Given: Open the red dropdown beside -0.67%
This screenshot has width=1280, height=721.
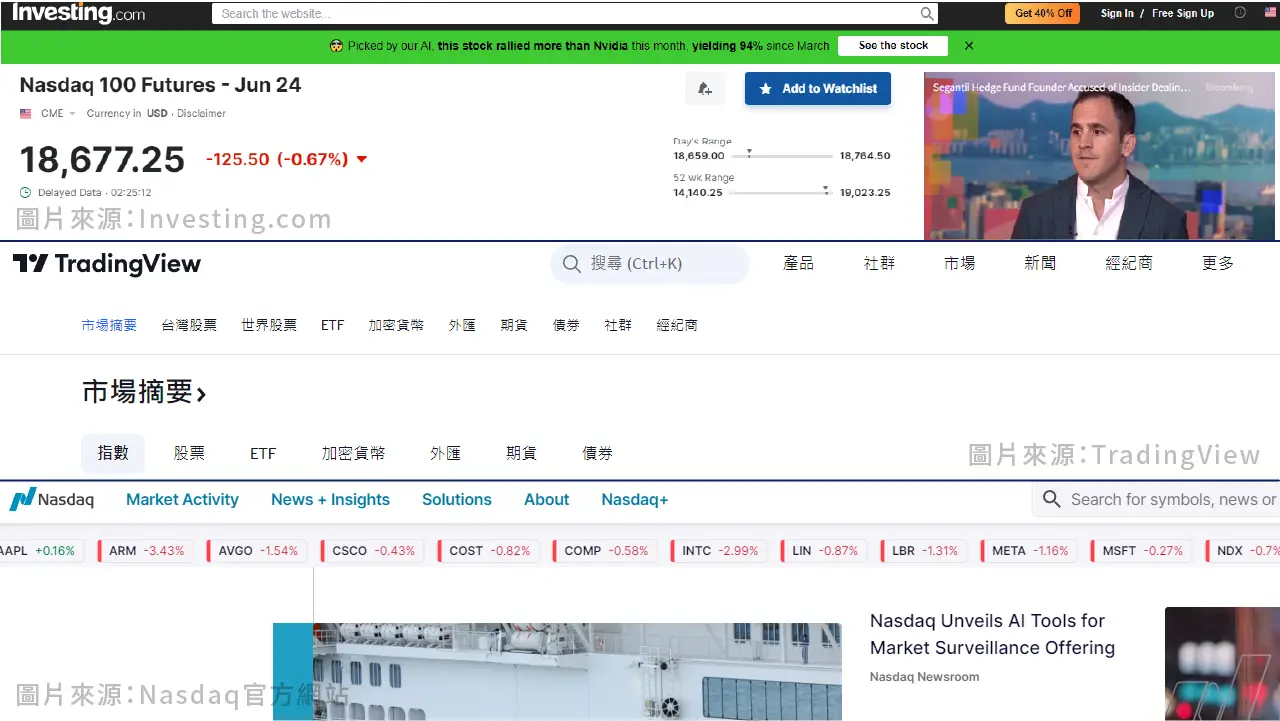Looking at the screenshot, I should click(362, 159).
